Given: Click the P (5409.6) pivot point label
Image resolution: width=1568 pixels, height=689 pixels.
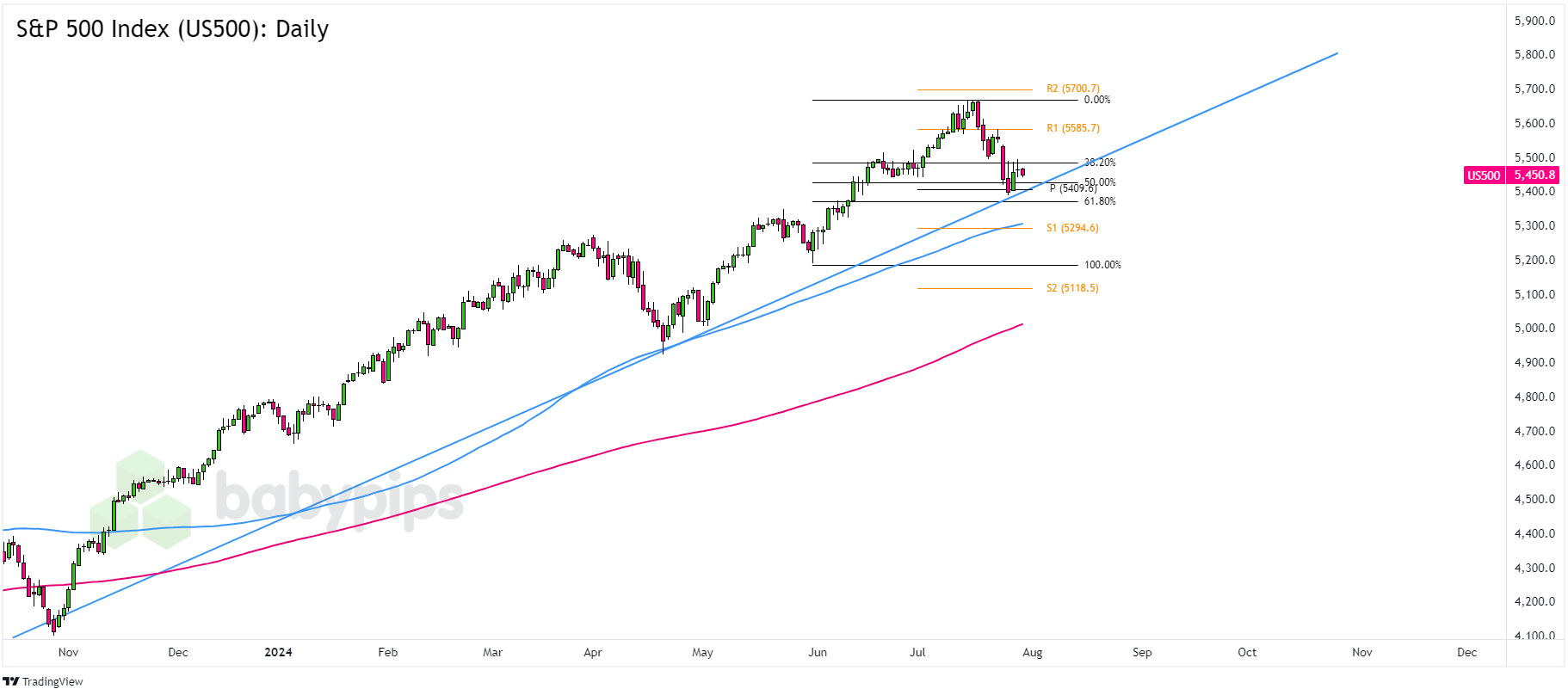Looking at the screenshot, I should point(1072,188).
